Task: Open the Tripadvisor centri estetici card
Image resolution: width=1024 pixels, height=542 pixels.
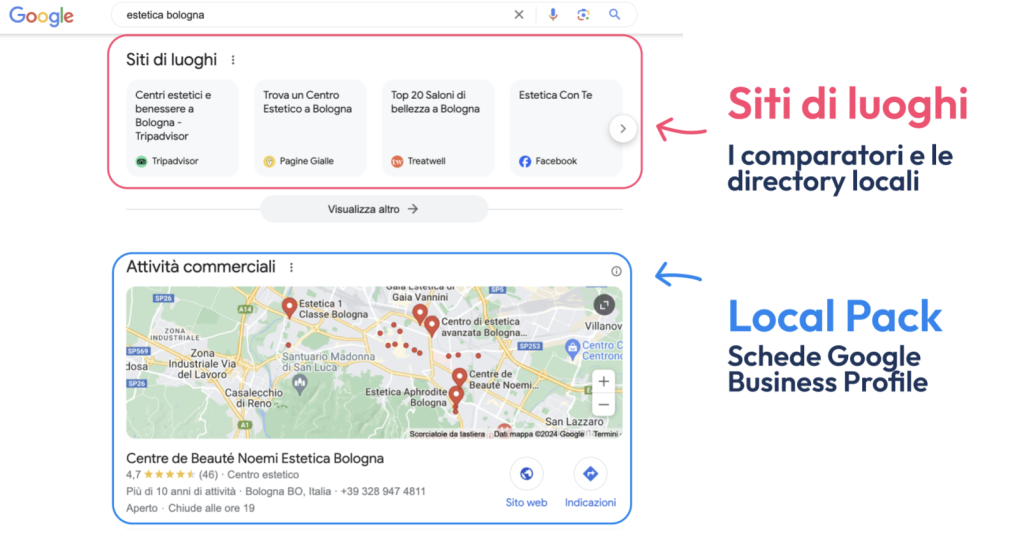Action: pyautogui.click(x=182, y=128)
